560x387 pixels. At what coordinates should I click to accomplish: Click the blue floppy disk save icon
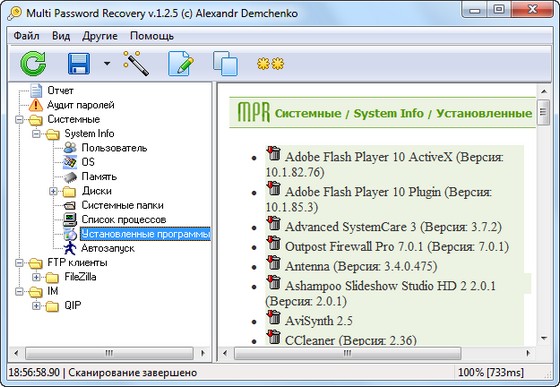coord(79,64)
